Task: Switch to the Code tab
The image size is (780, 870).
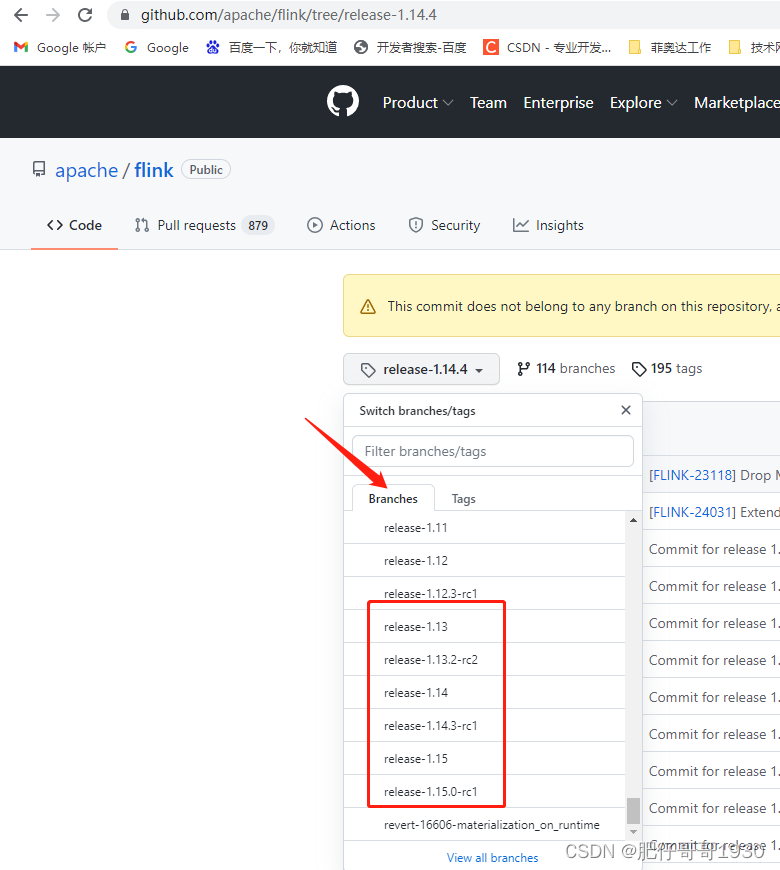Action: coord(74,225)
